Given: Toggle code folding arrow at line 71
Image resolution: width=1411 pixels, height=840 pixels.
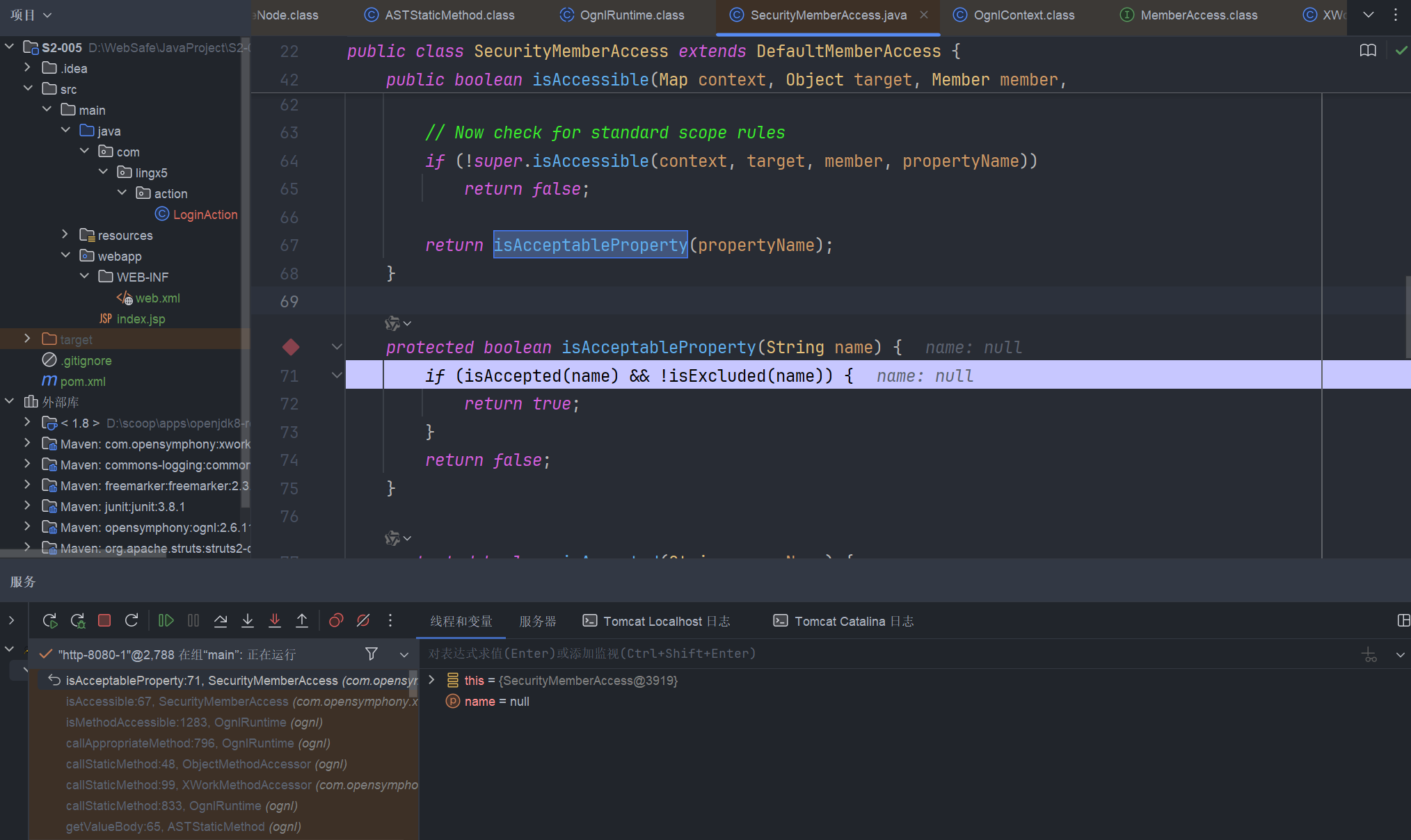Looking at the screenshot, I should coord(337,375).
